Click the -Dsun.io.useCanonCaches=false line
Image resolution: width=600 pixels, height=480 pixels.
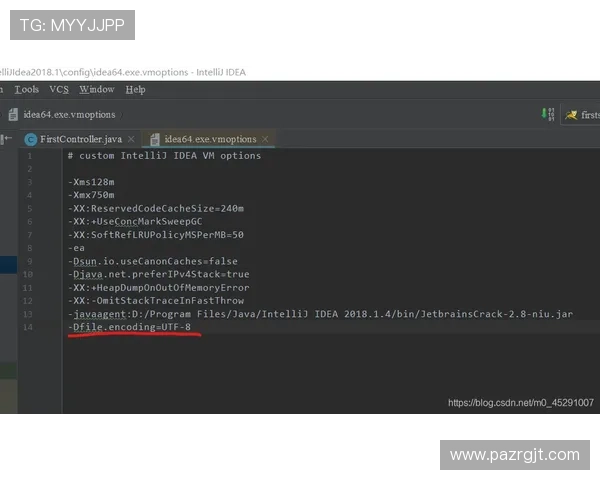click(153, 261)
